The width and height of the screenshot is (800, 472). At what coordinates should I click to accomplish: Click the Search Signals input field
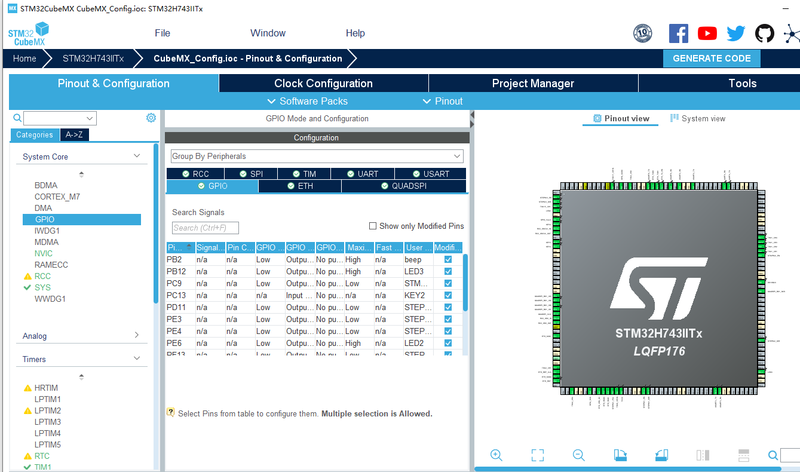(x=205, y=228)
